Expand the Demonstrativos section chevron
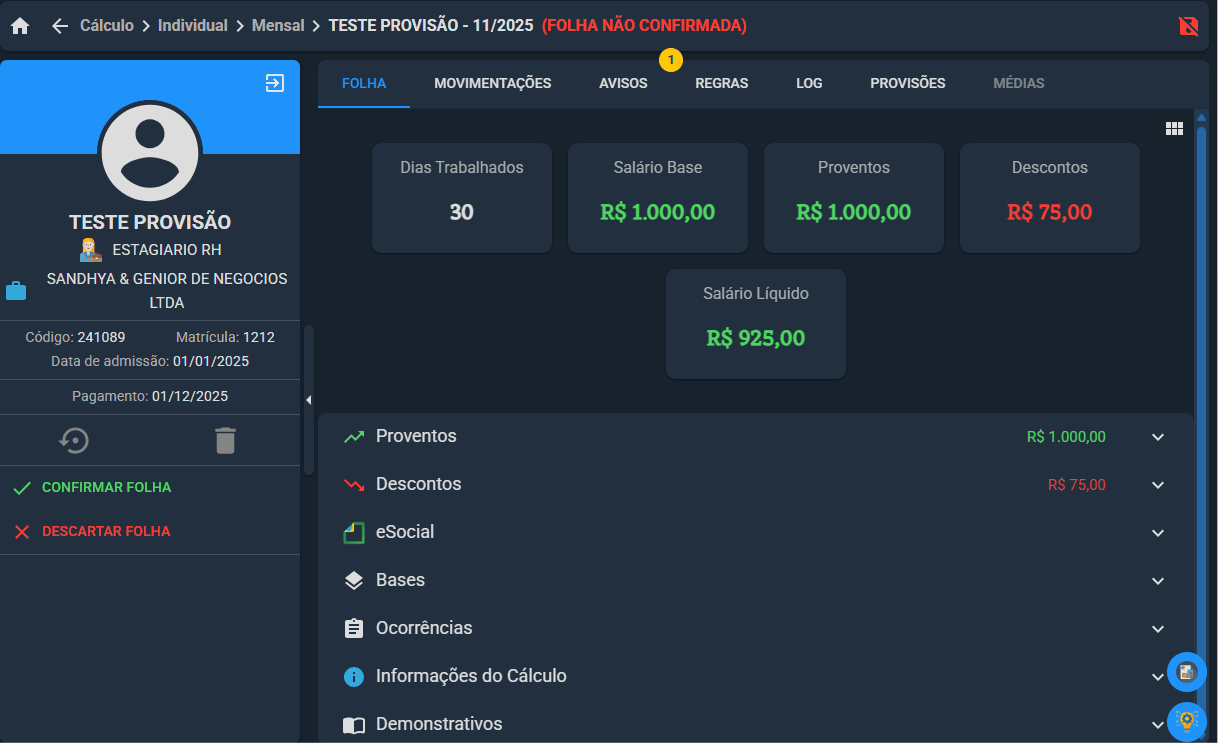The width and height of the screenshot is (1218, 743). click(1158, 725)
